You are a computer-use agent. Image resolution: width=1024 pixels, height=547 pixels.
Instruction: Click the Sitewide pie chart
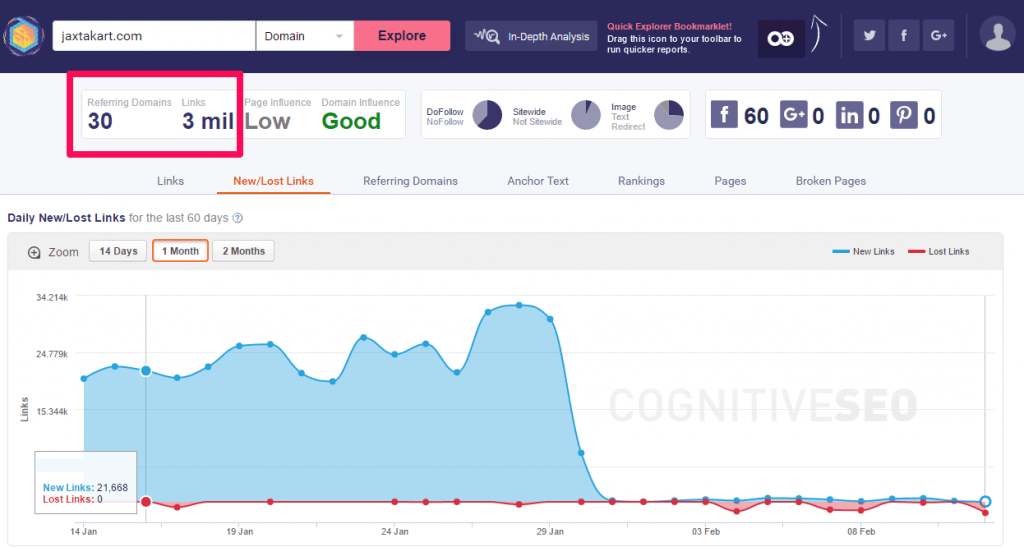pyautogui.click(x=586, y=115)
